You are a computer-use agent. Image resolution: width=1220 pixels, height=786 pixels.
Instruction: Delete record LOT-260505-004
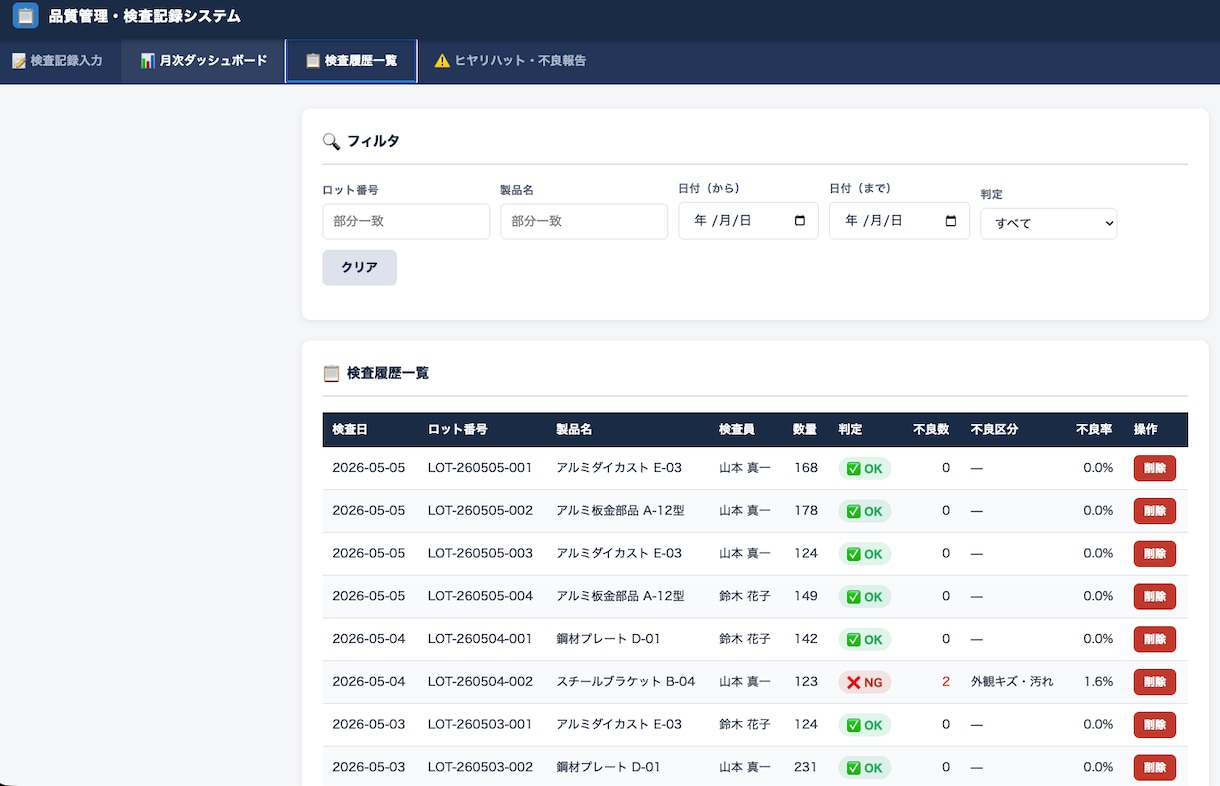pyautogui.click(x=1154, y=597)
